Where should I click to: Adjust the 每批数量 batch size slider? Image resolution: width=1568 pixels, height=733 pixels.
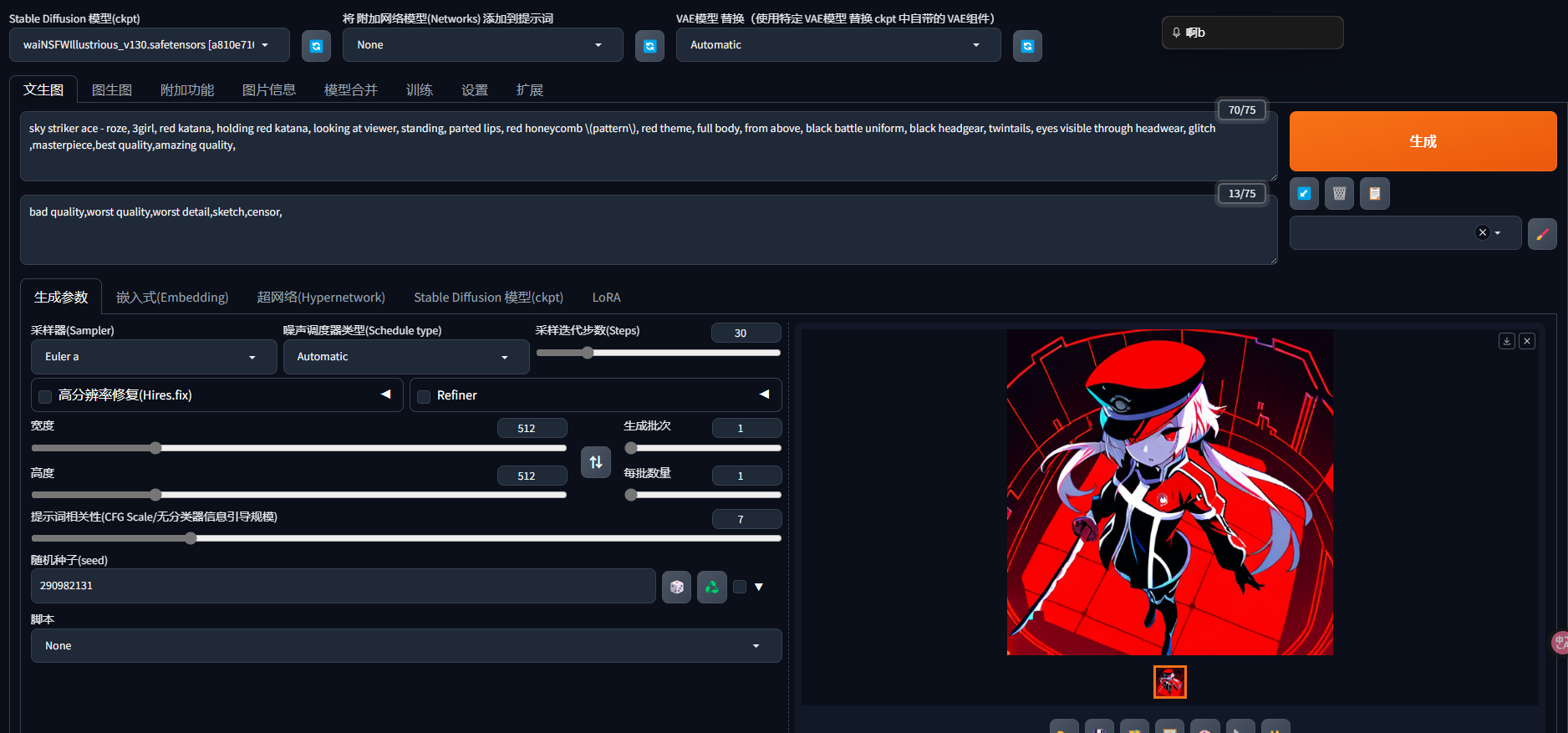(x=703, y=495)
